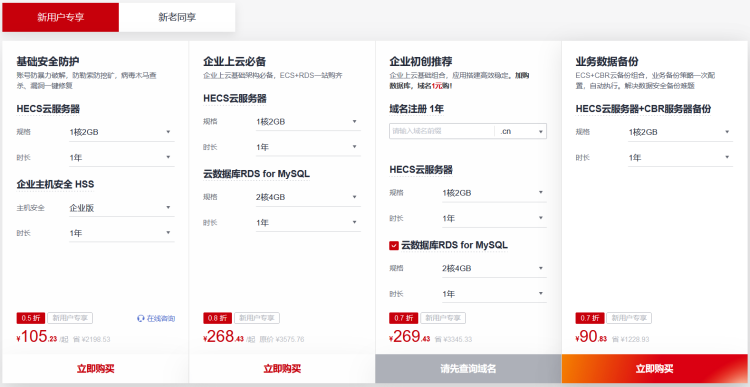Click the ¥90.83 price
Image resolution: width=750 pixels, height=387 pixels.
coord(591,337)
